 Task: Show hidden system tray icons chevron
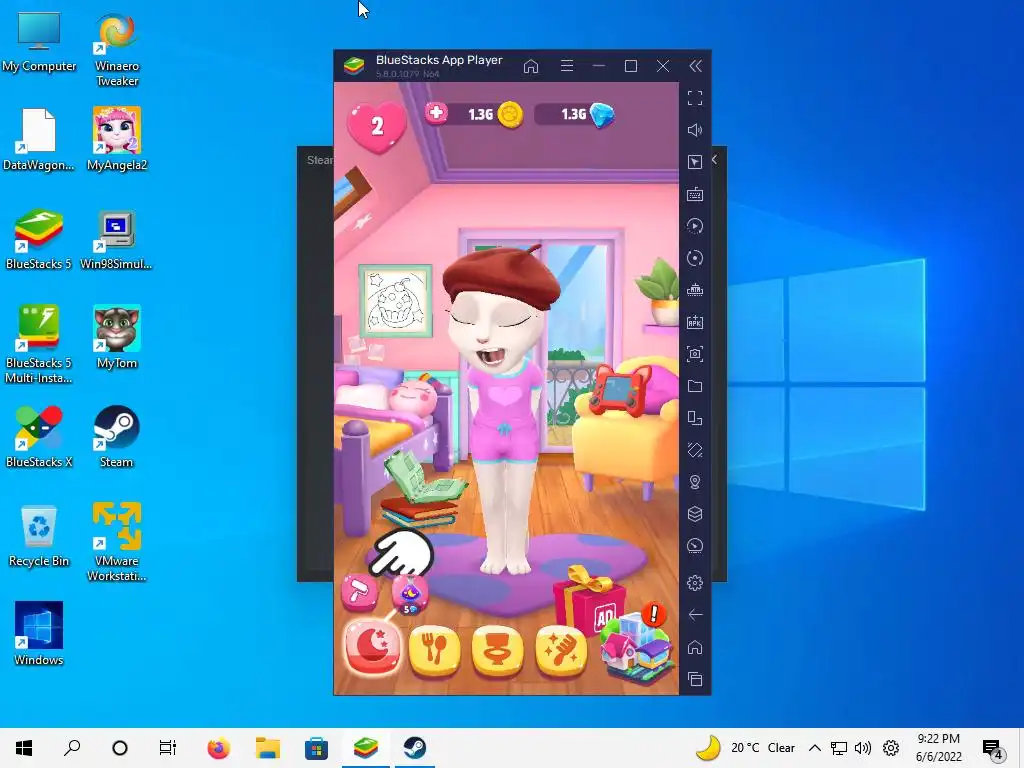pyautogui.click(x=814, y=748)
